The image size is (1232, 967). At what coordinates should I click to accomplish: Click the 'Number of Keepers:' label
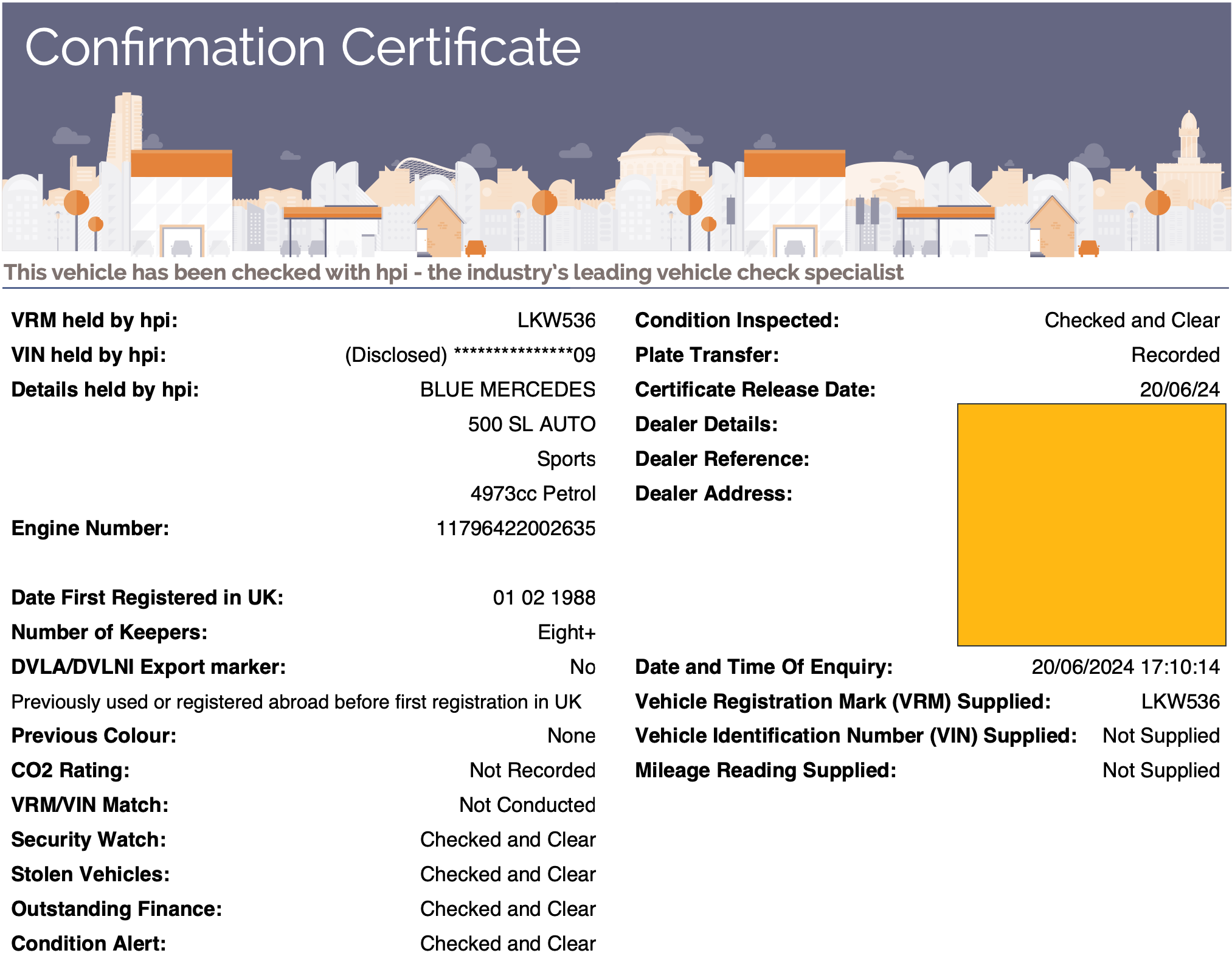pos(109,633)
